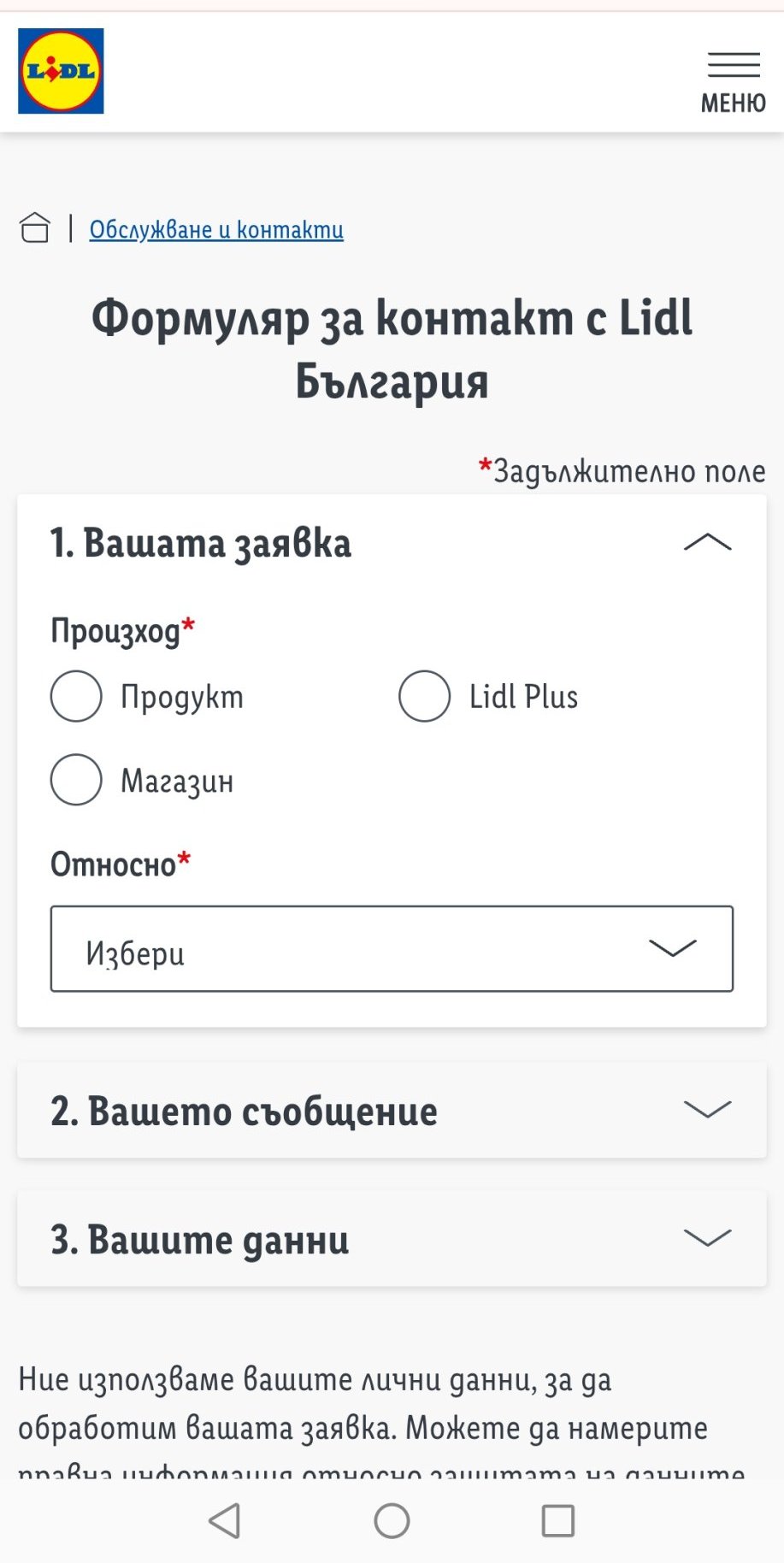The width and height of the screenshot is (784, 1563).
Task: Open the Относно Избери dropdown
Action: click(x=392, y=949)
